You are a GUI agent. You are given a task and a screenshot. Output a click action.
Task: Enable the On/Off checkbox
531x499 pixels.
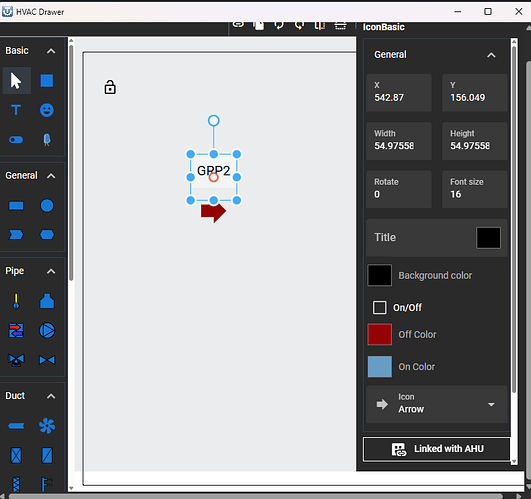379,307
